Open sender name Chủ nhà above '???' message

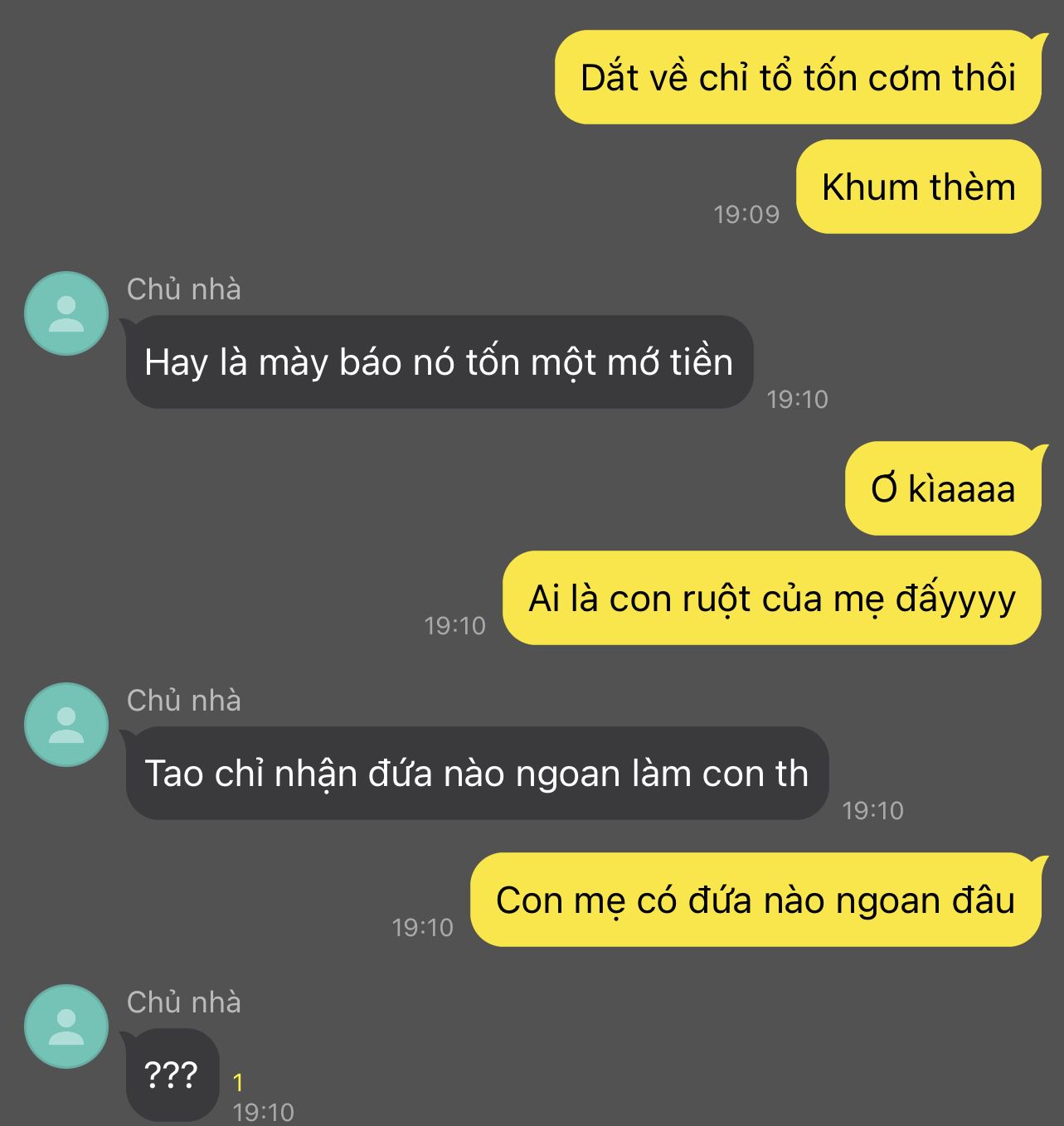184,1002
